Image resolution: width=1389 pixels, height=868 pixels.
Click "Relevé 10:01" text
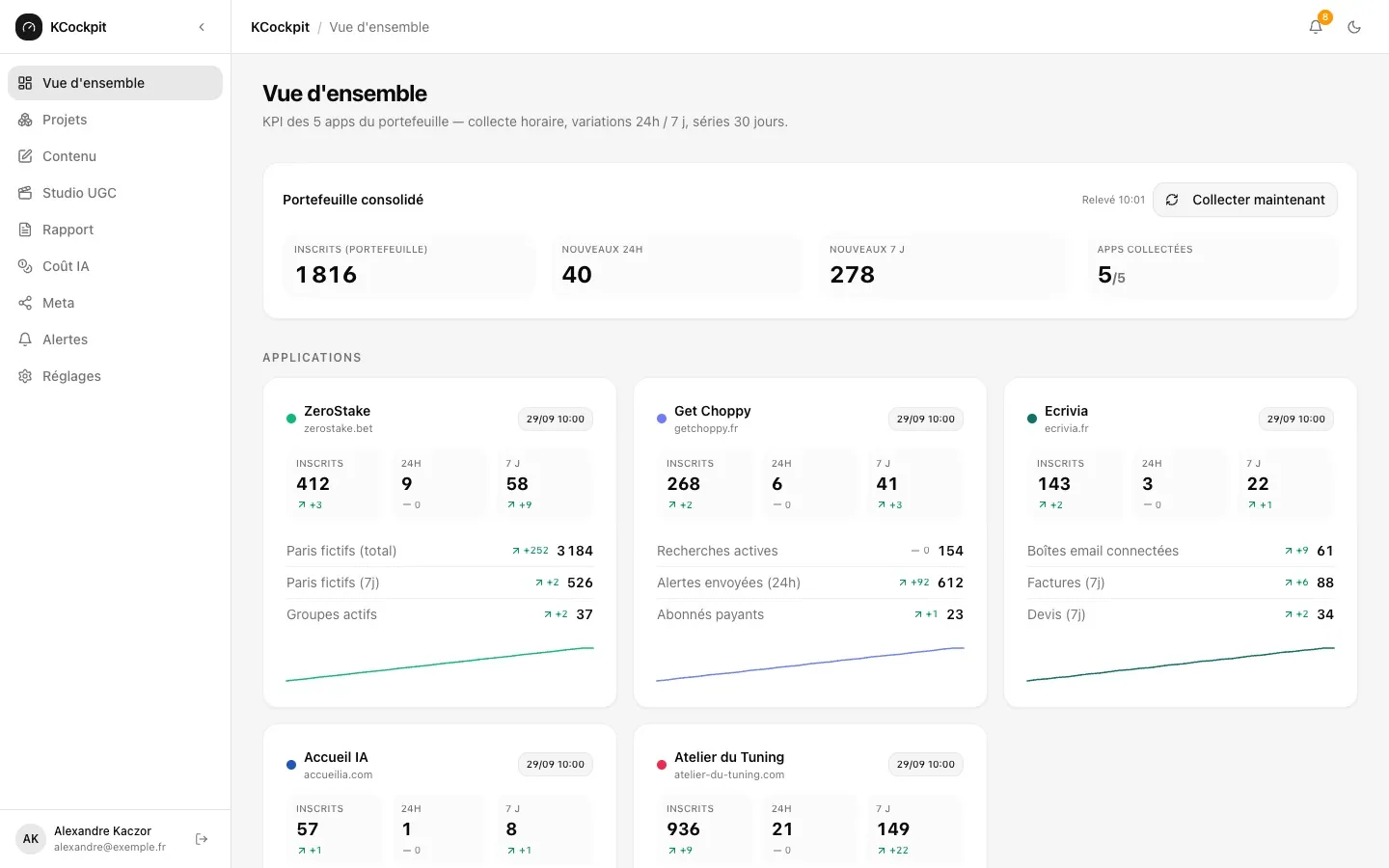1113,200
